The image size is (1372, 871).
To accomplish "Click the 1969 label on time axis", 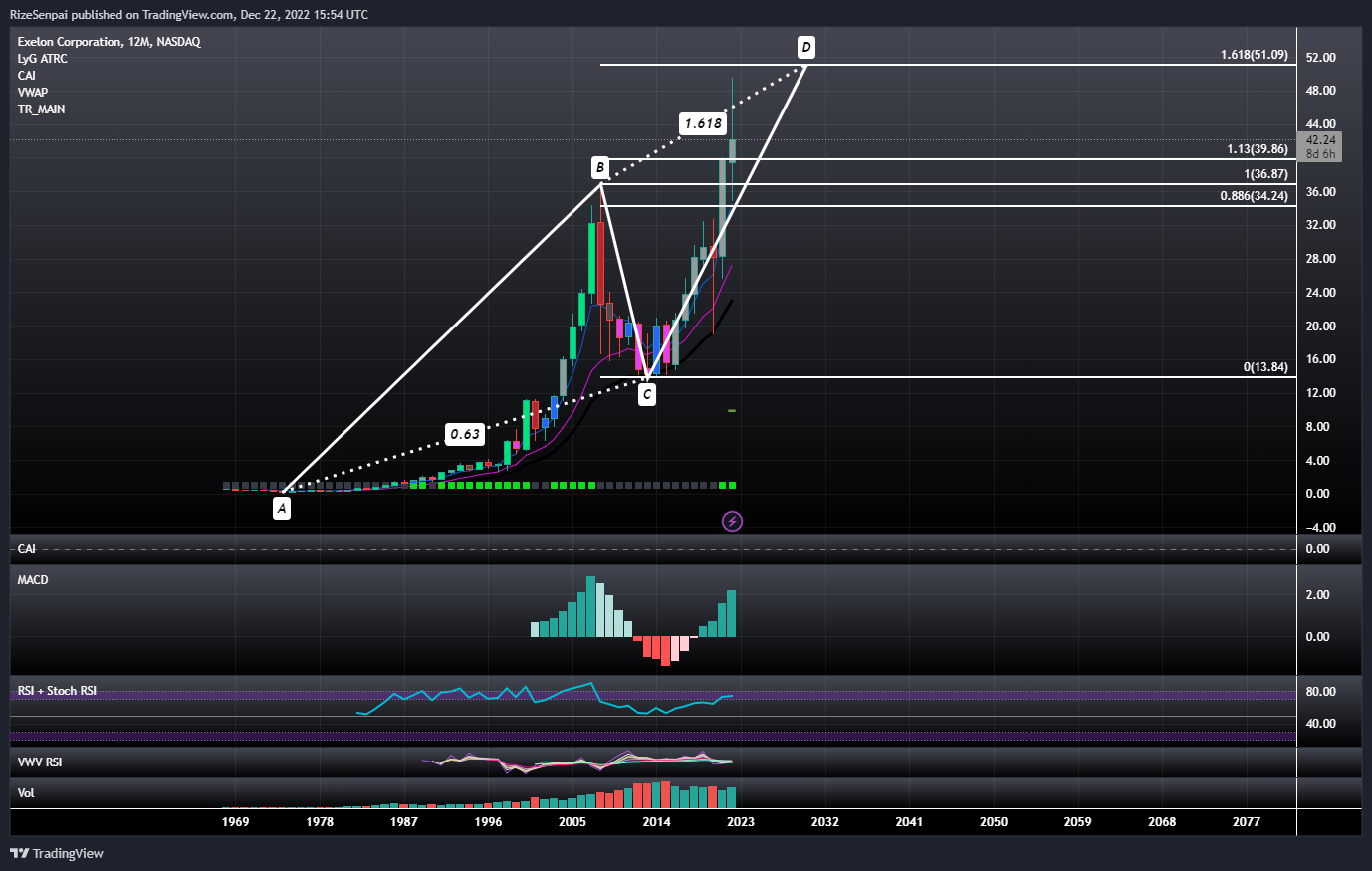I will coord(236,822).
